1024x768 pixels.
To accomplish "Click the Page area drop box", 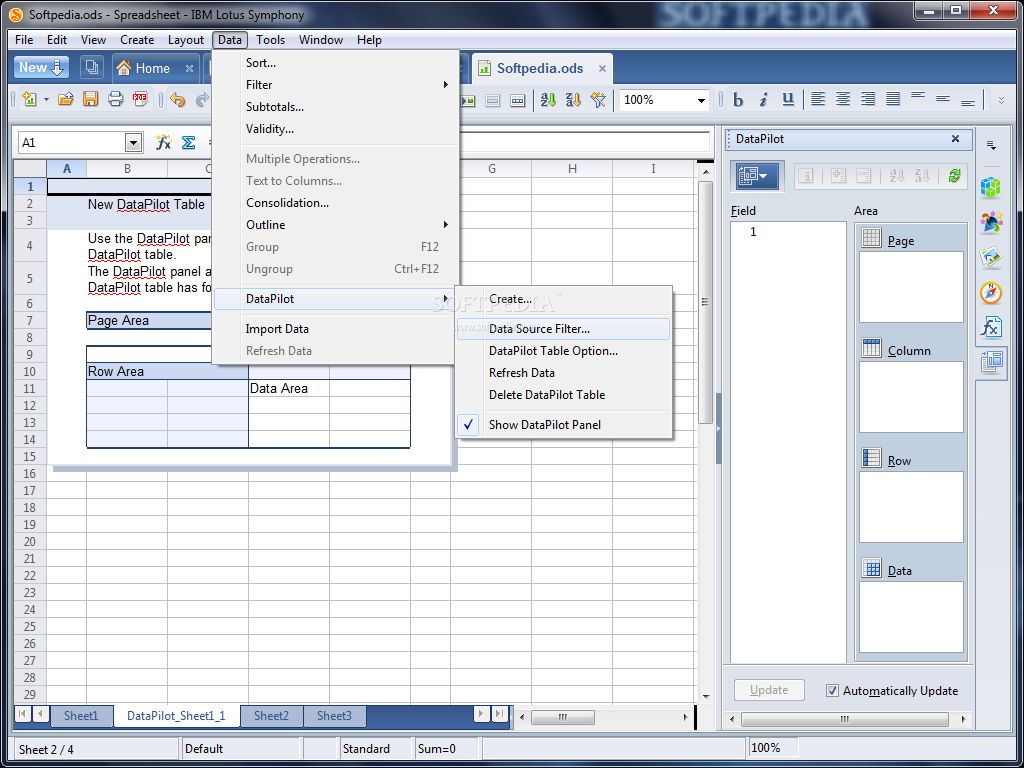I will (x=911, y=287).
